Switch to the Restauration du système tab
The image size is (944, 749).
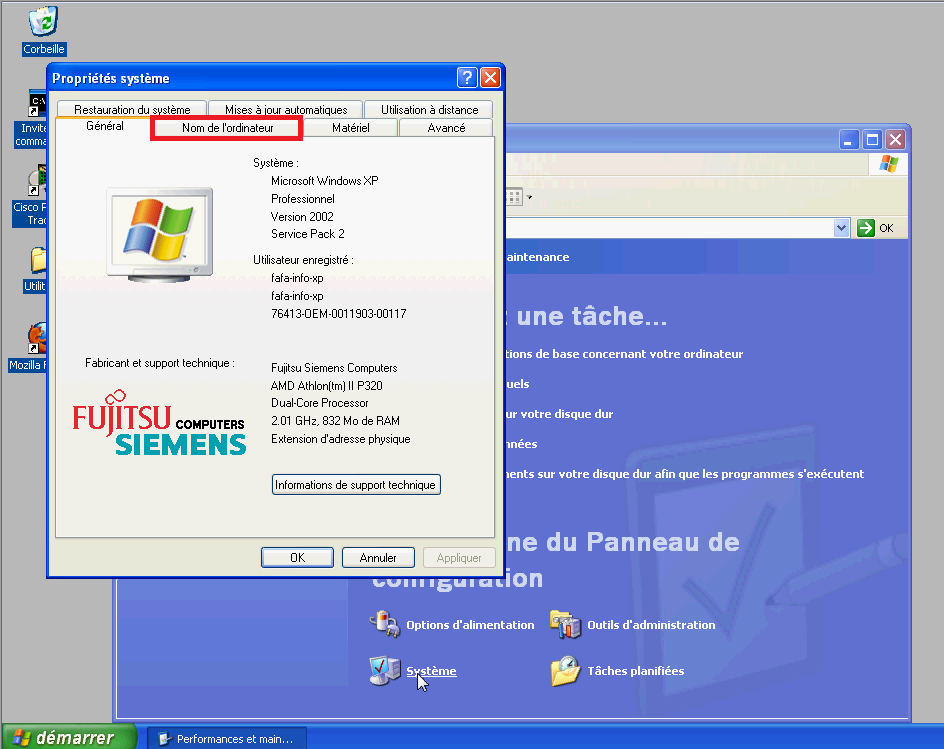[x=132, y=110]
